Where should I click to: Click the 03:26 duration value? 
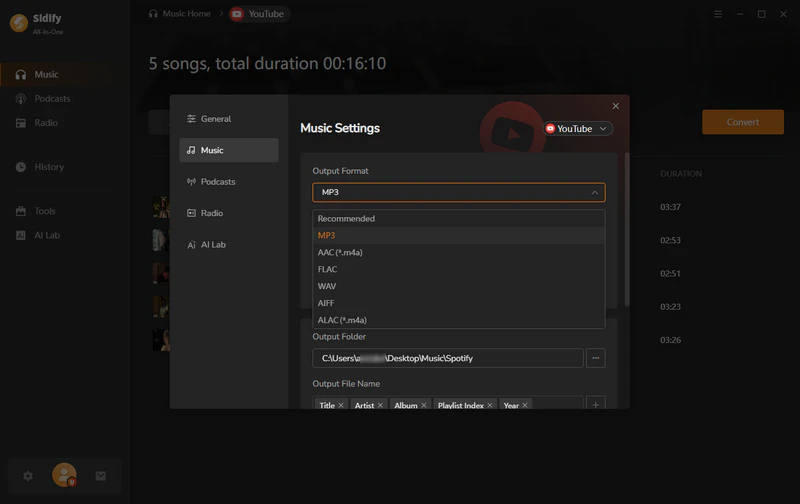coord(670,340)
